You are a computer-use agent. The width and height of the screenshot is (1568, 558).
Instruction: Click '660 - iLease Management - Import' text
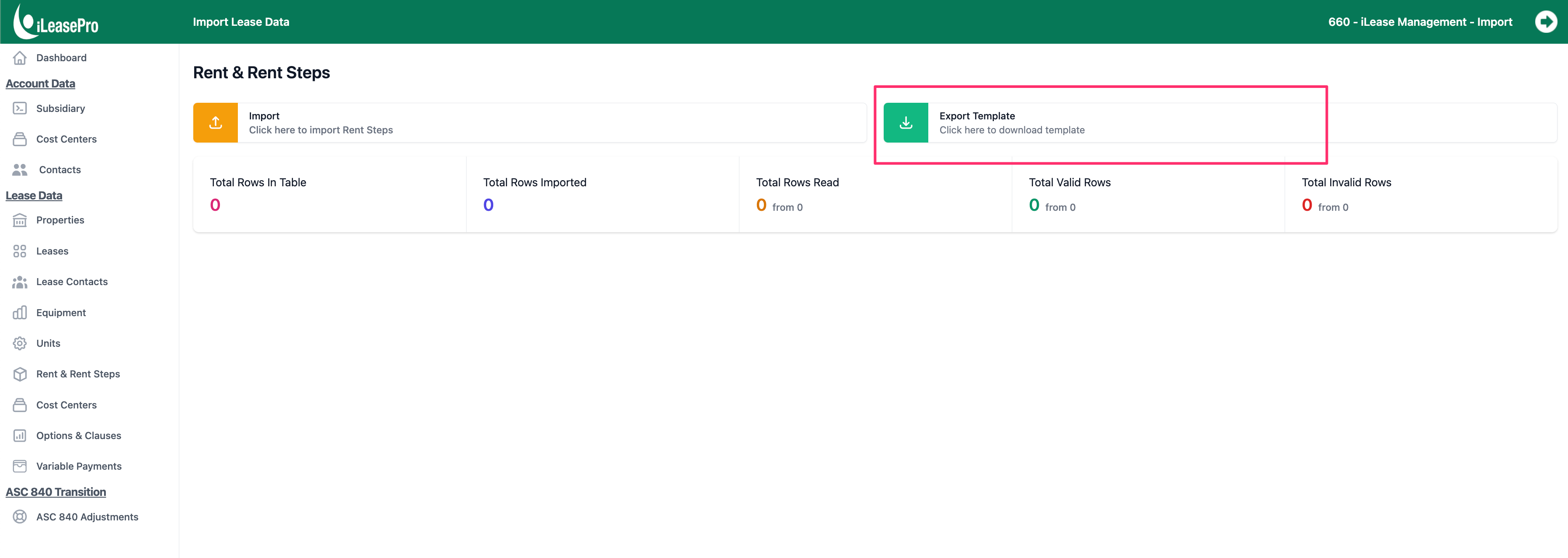pos(1420,22)
